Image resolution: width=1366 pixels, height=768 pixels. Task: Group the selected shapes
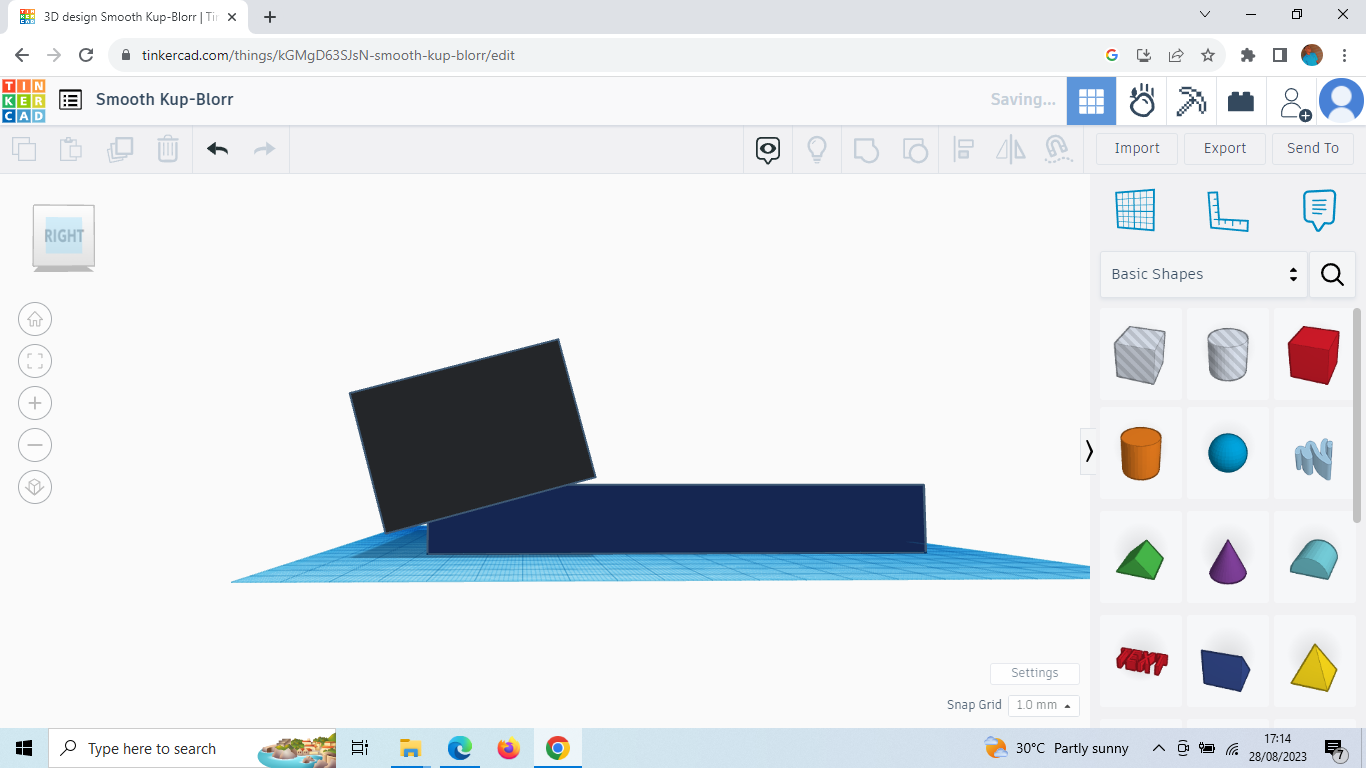[x=866, y=149]
